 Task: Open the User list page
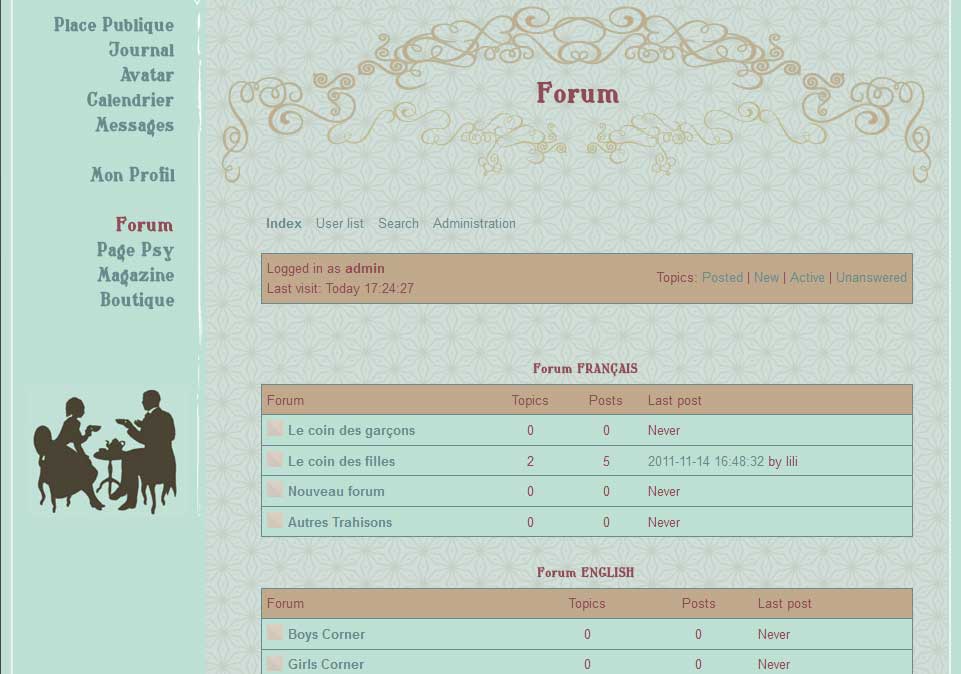click(x=340, y=224)
